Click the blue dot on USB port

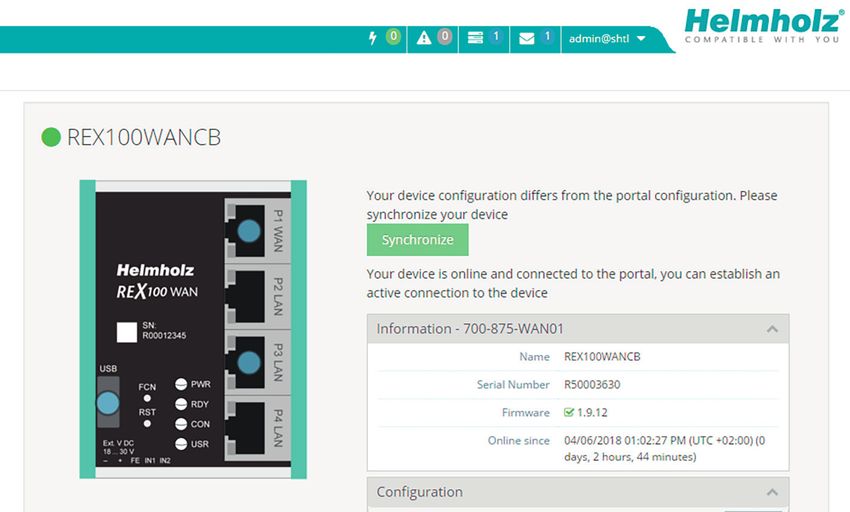pyautogui.click(x=108, y=403)
